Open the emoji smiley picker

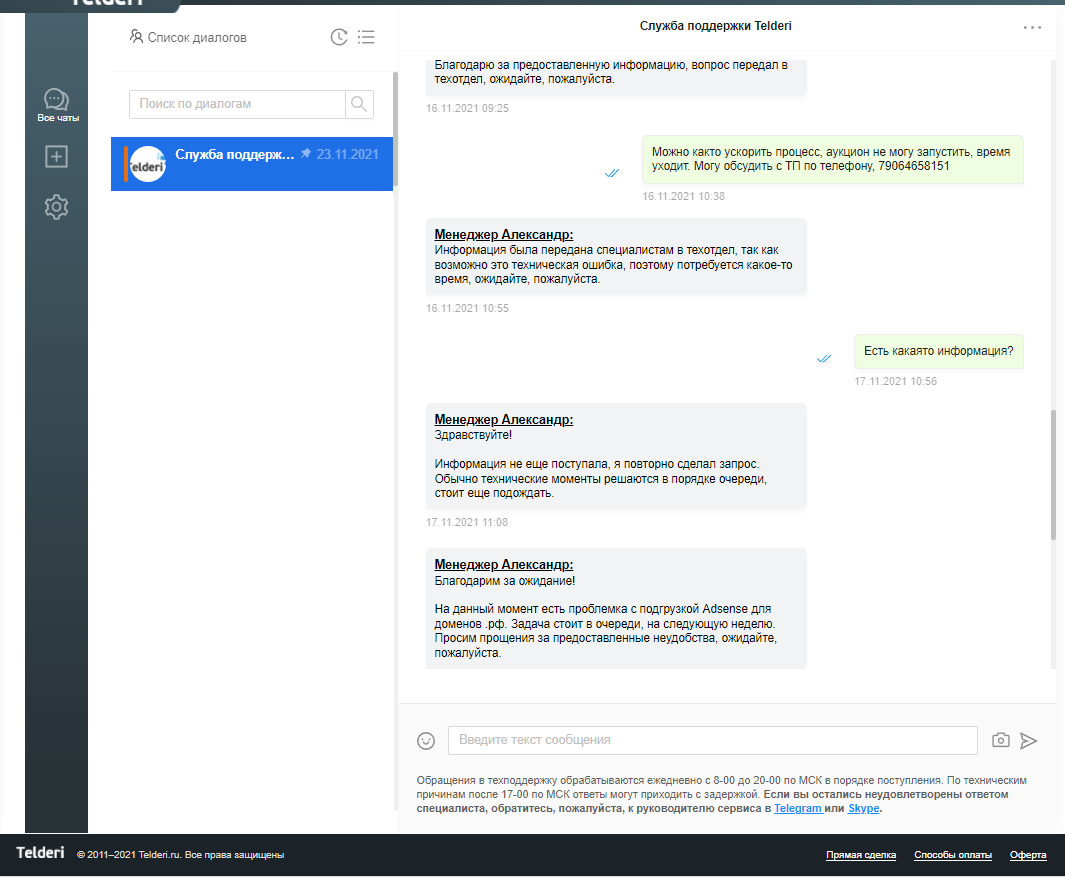point(426,740)
